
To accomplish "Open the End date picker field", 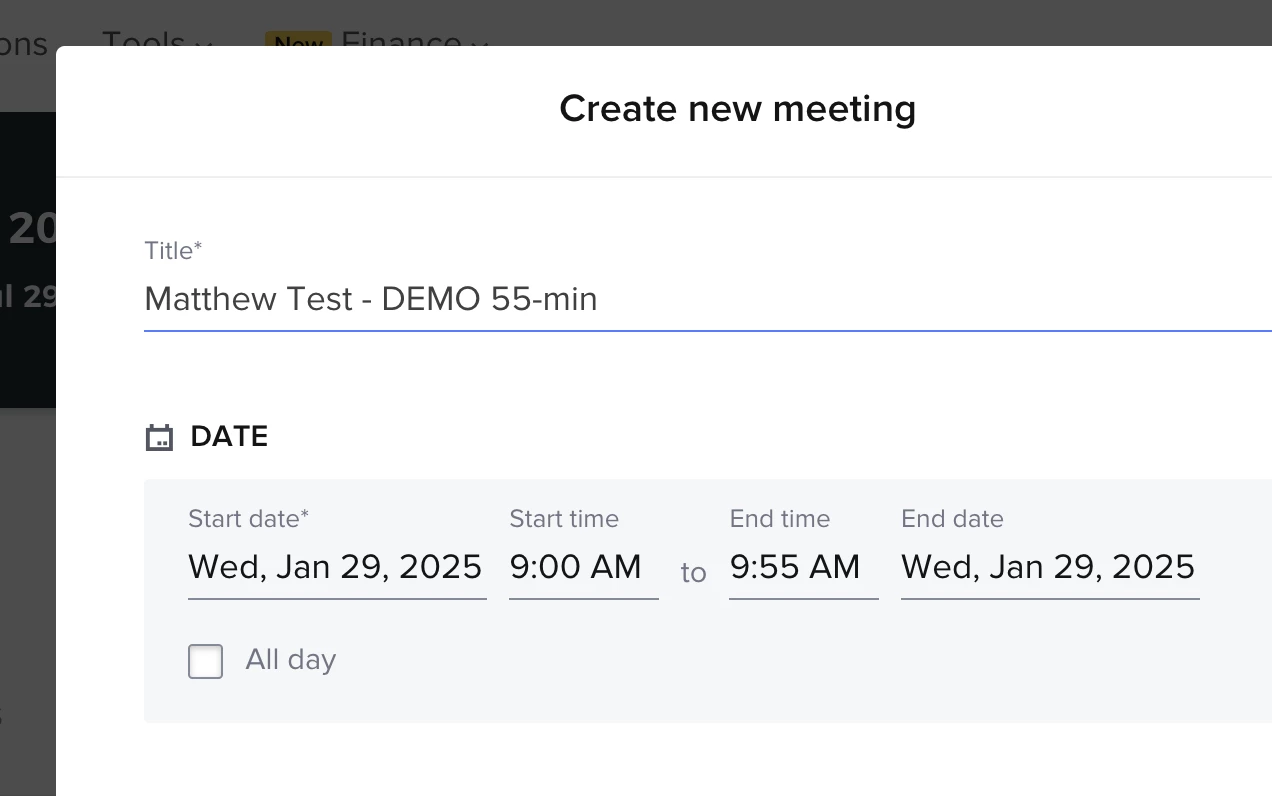I will [1049, 568].
